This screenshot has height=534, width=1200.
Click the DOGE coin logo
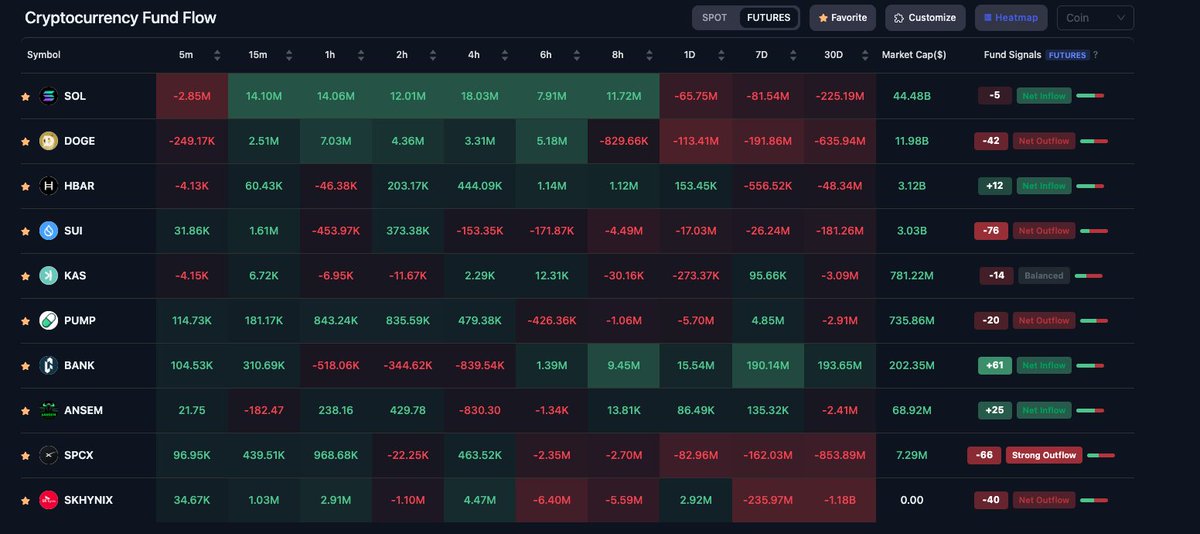pyautogui.click(x=48, y=141)
